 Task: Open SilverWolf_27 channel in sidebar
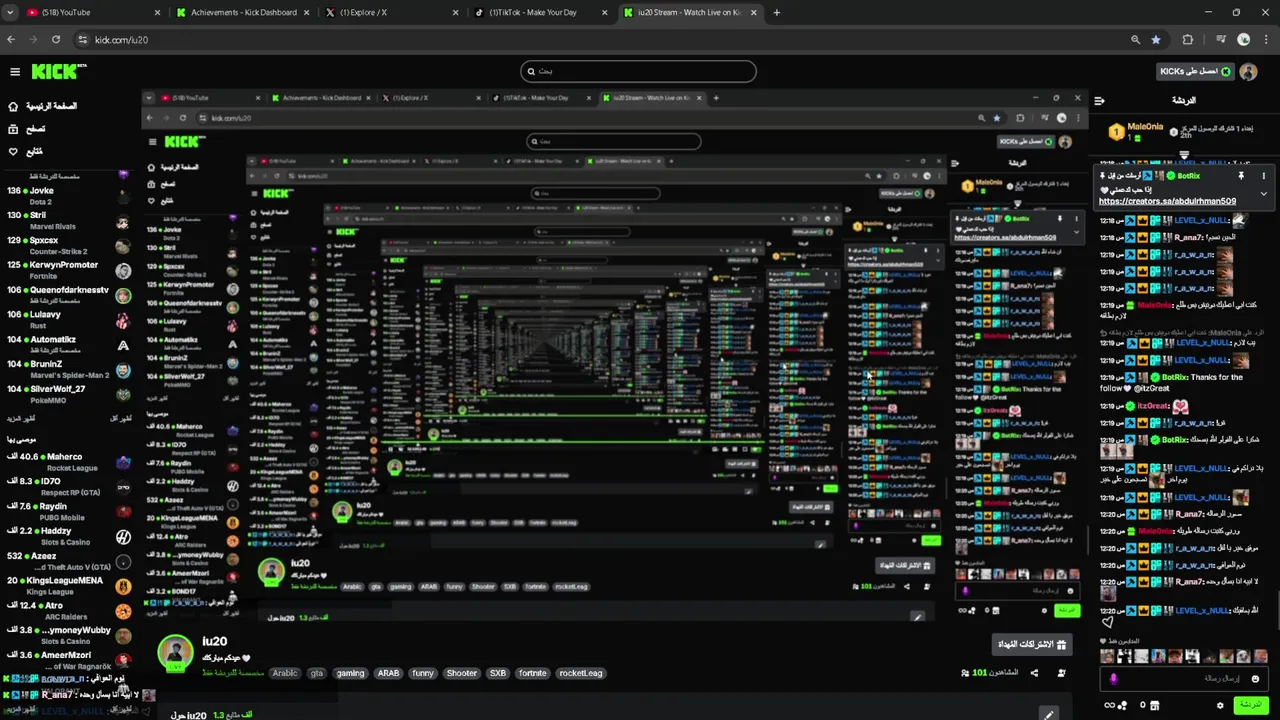[70, 394]
